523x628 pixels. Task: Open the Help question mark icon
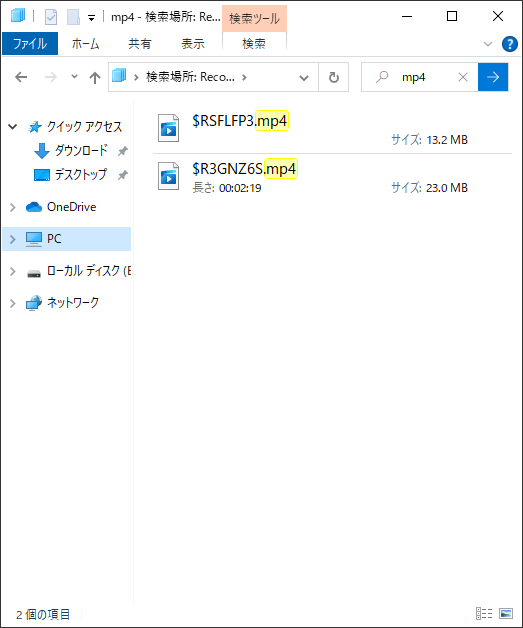tap(509, 44)
